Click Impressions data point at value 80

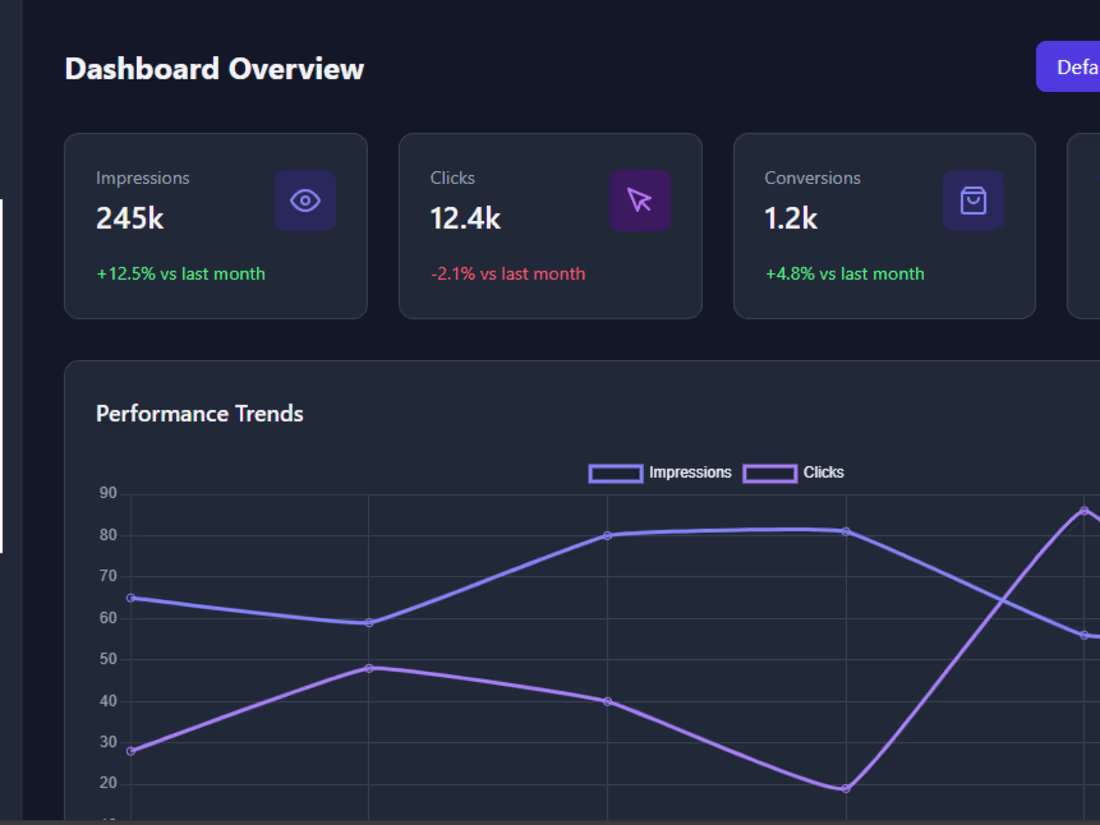pos(608,536)
